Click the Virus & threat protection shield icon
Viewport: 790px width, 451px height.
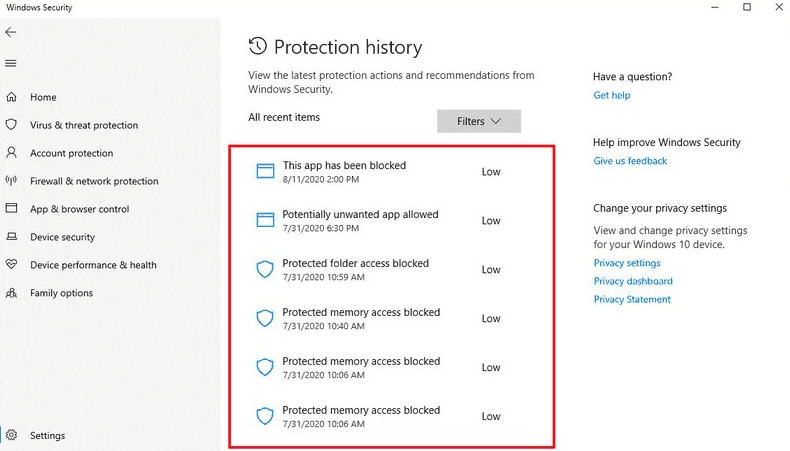point(11,124)
